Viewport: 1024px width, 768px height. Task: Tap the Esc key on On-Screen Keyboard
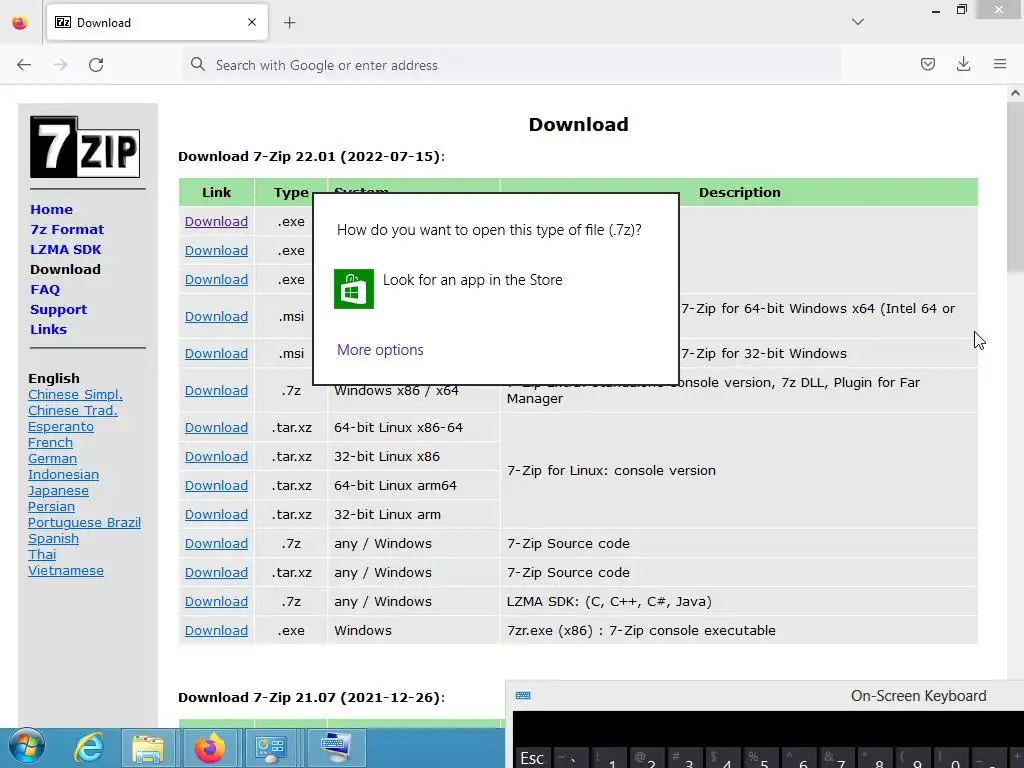tap(532, 758)
